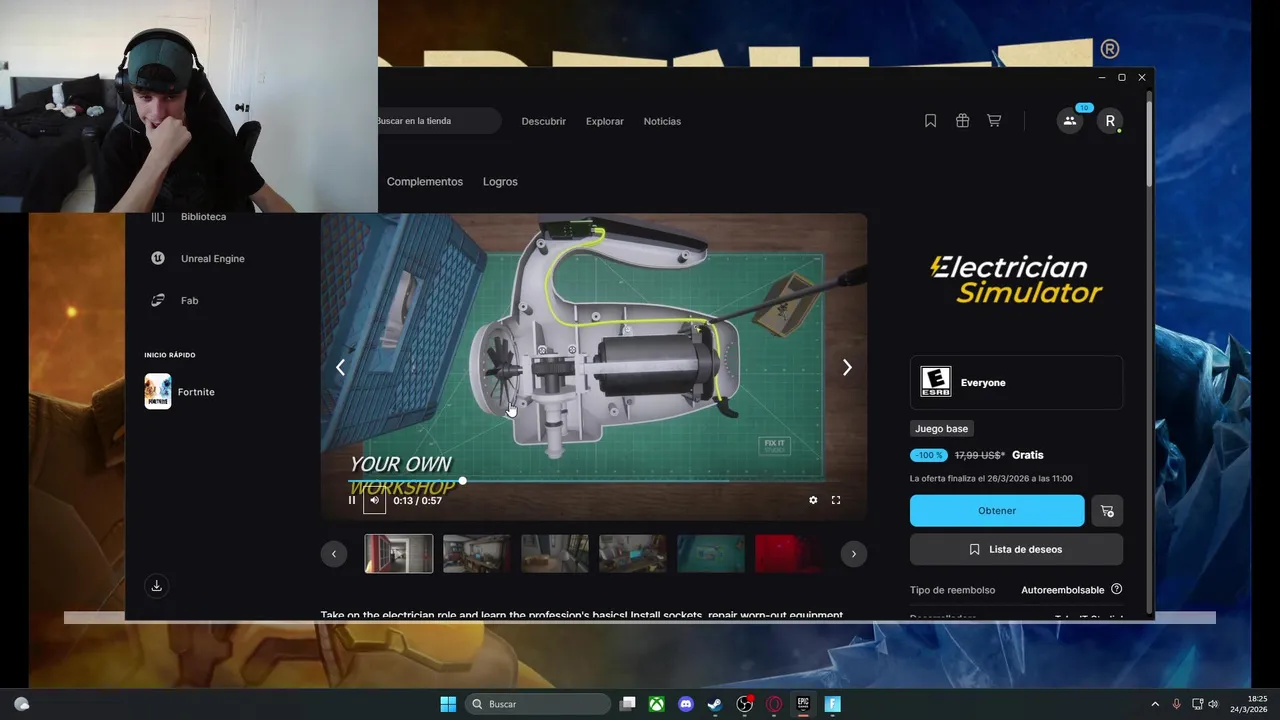Viewport: 1280px width, 720px height.
Task: Open the downloads icon in sidebar
Action: pos(157,586)
